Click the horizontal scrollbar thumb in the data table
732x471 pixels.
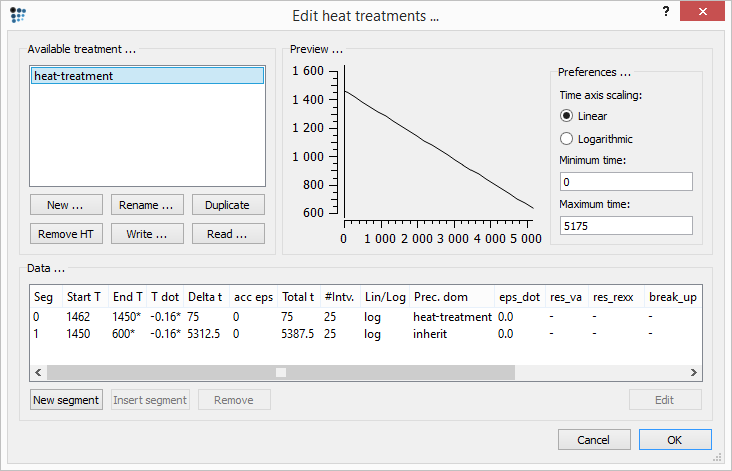point(281,372)
